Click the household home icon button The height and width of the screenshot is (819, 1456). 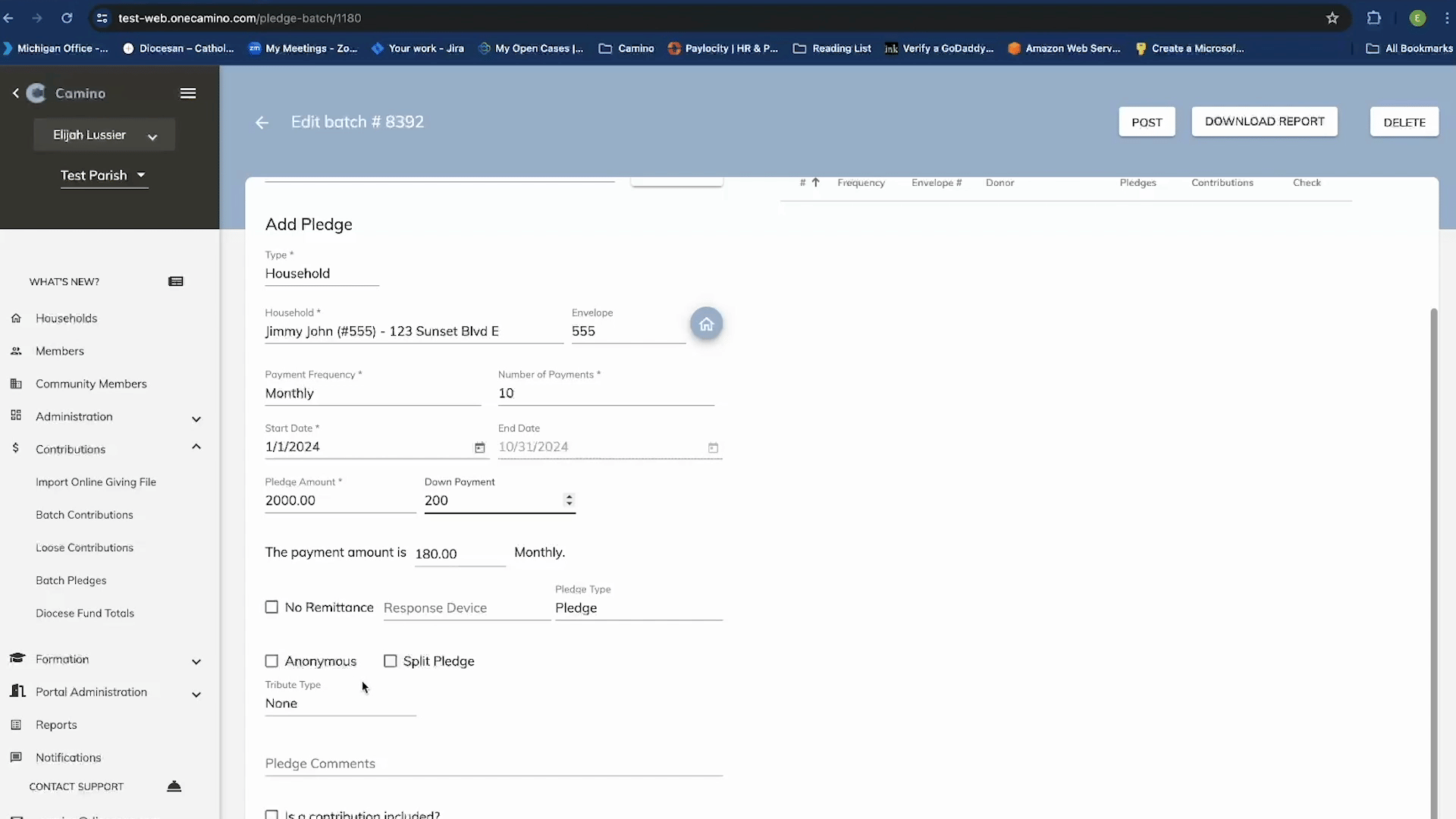pos(706,324)
